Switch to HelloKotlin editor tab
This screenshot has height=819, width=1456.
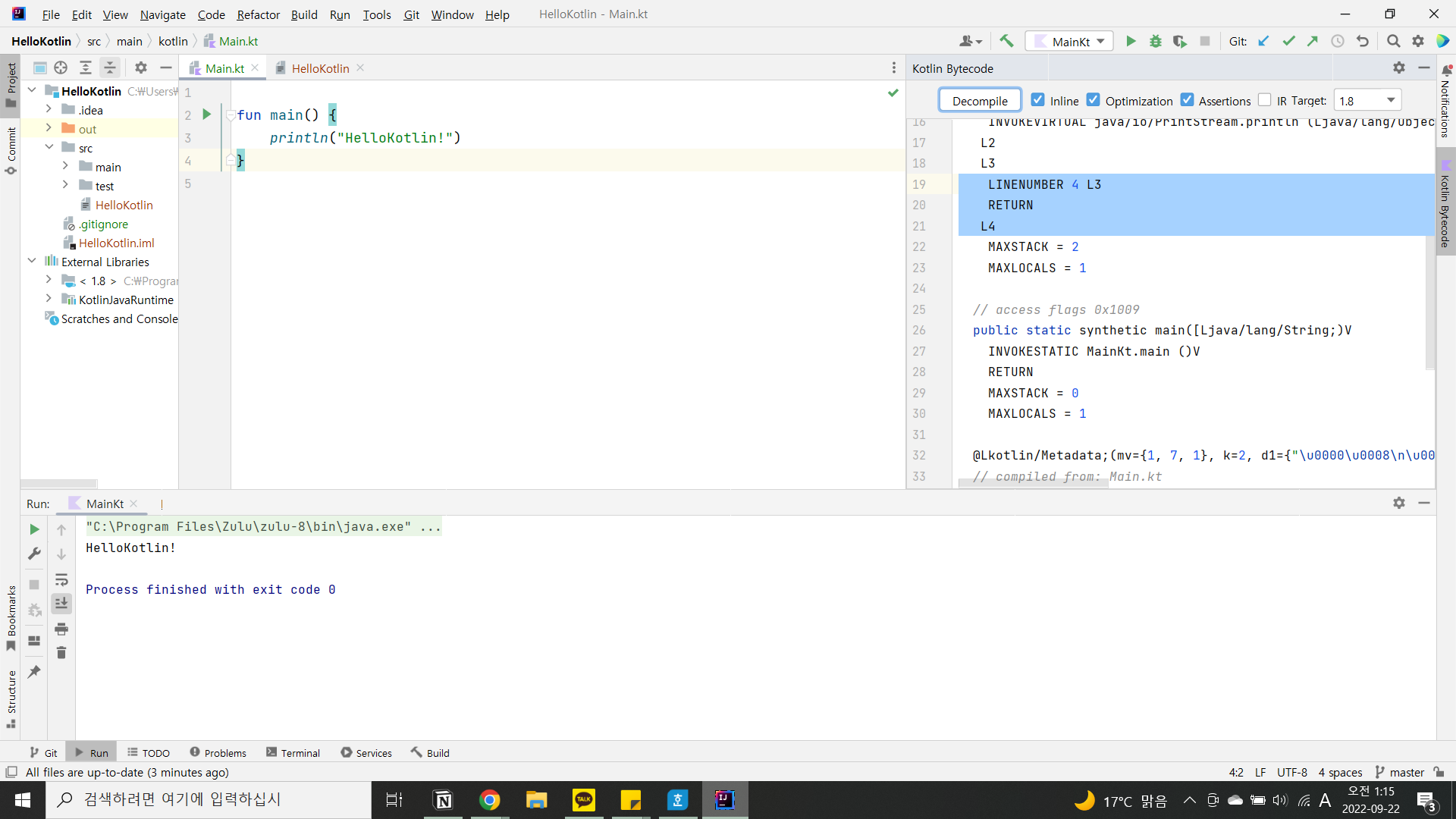coord(320,68)
